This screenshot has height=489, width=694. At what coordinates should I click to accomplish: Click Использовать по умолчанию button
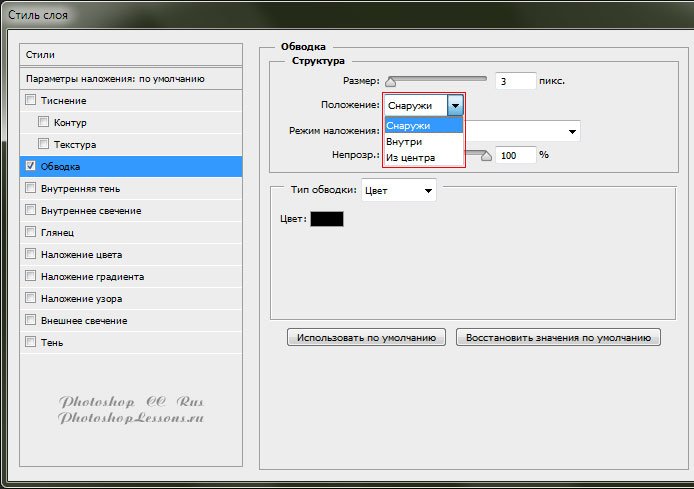[x=366, y=338]
